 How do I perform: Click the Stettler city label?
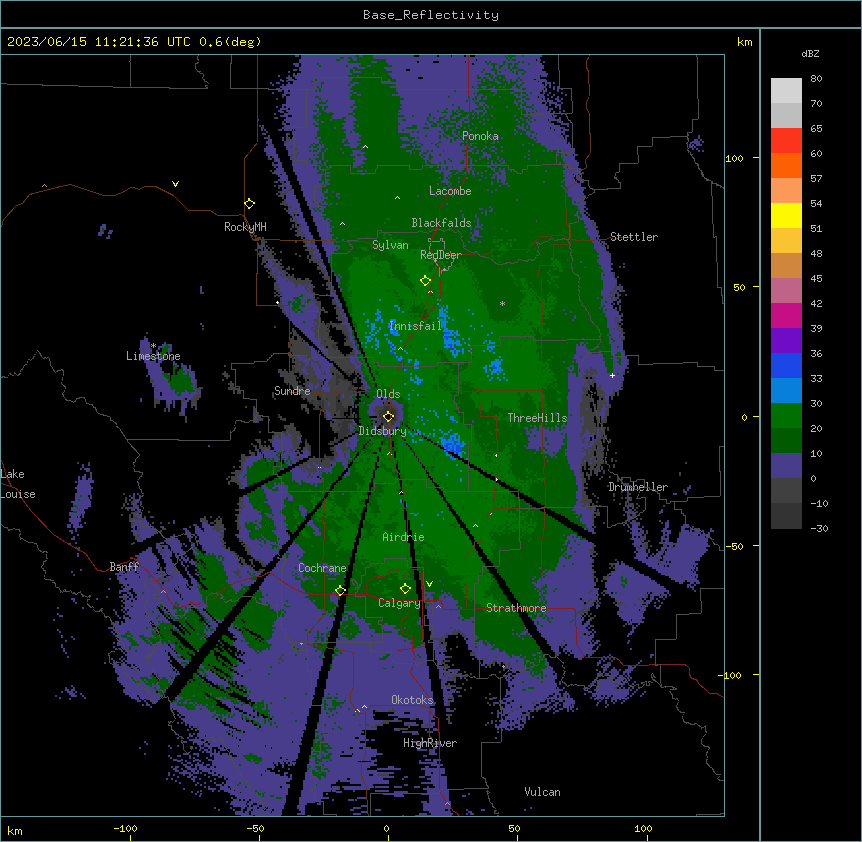coord(634,237)
